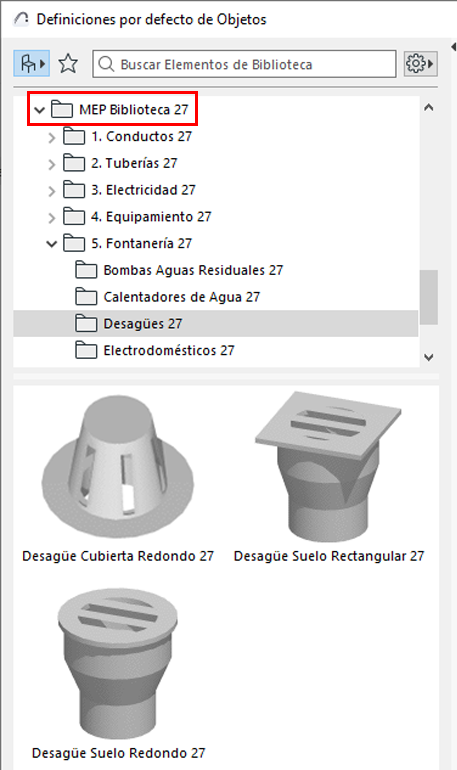Click the folder tree scrollbar thumb
The image size is (457, 770).
point(429,297)
